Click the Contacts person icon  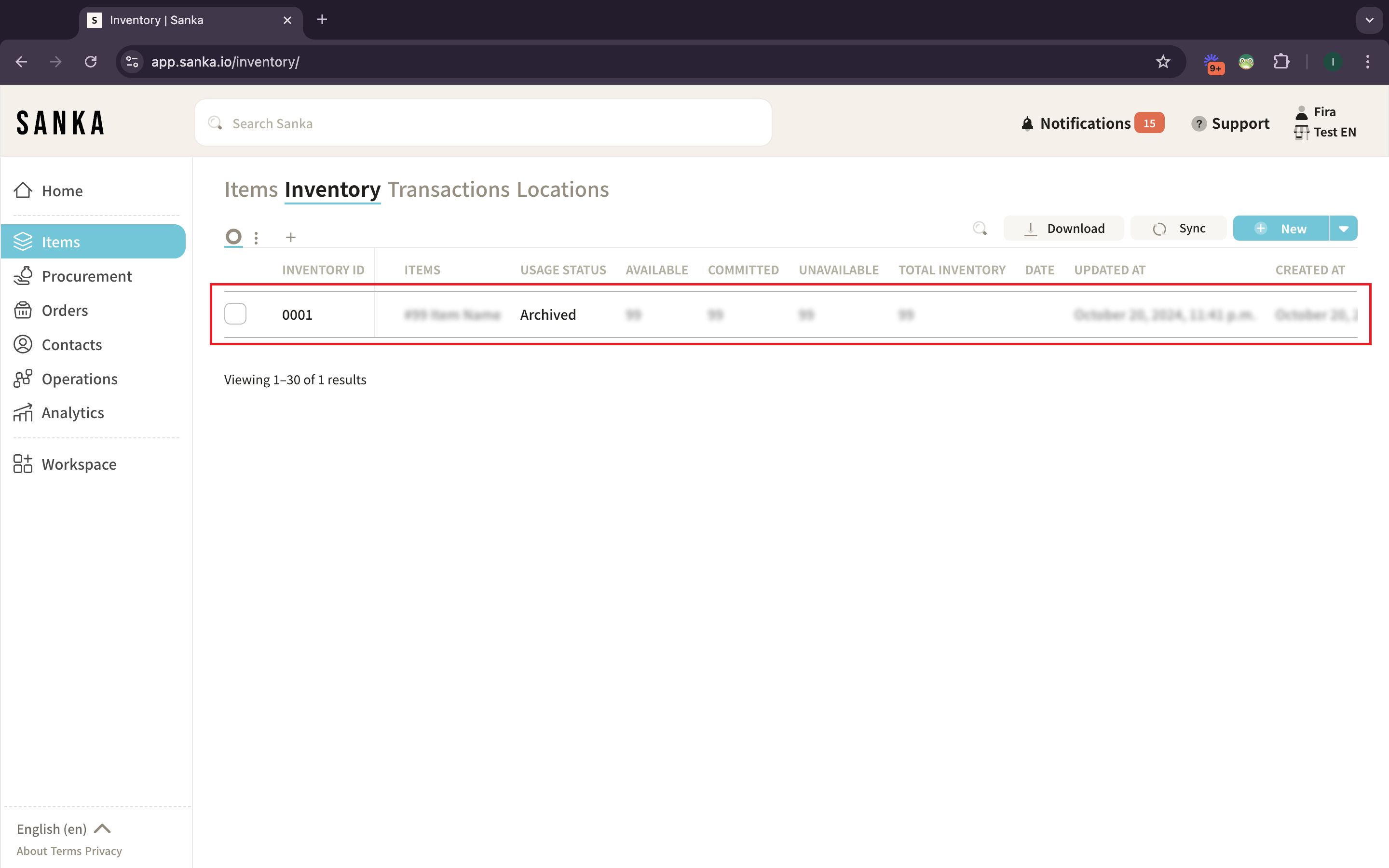pos(23,344)
